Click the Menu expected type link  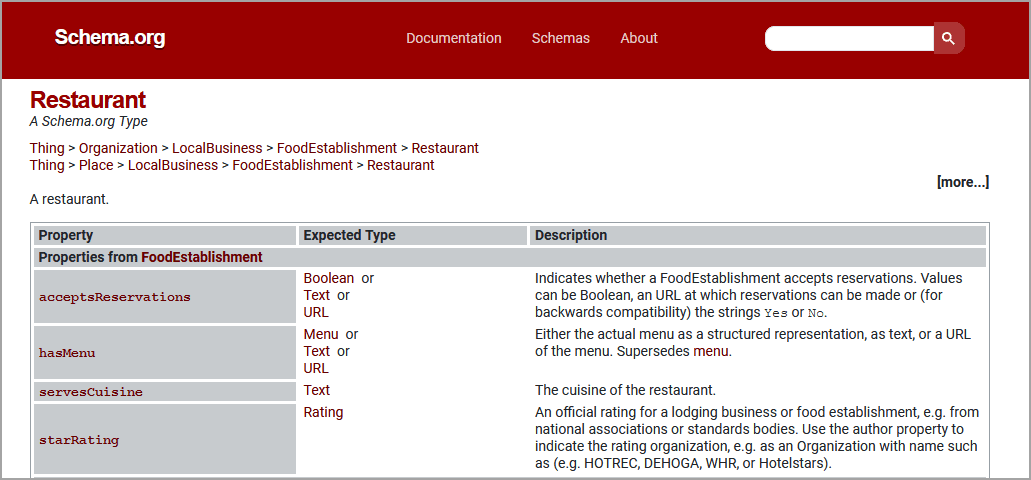[321, 334]
